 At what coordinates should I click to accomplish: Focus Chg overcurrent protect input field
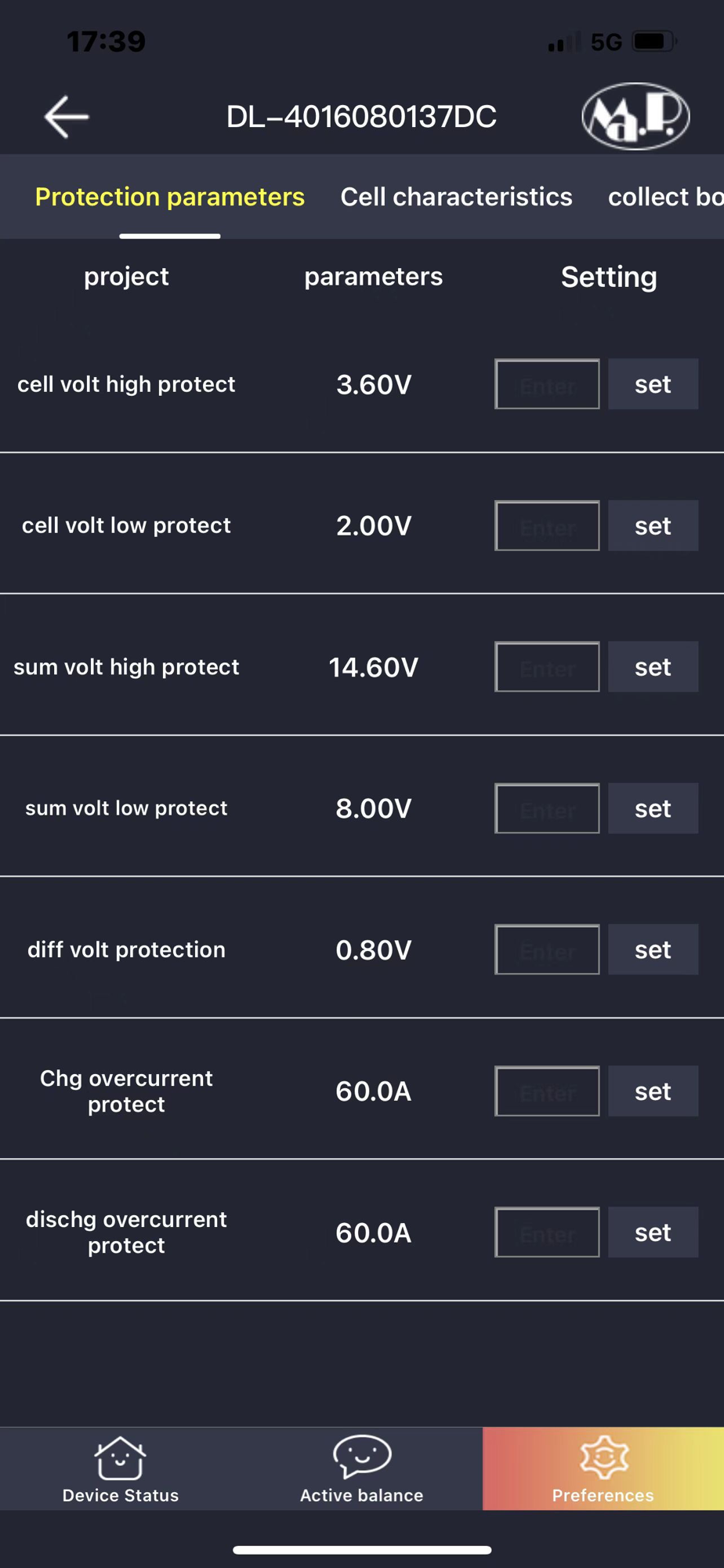[x=547, y=1091]
